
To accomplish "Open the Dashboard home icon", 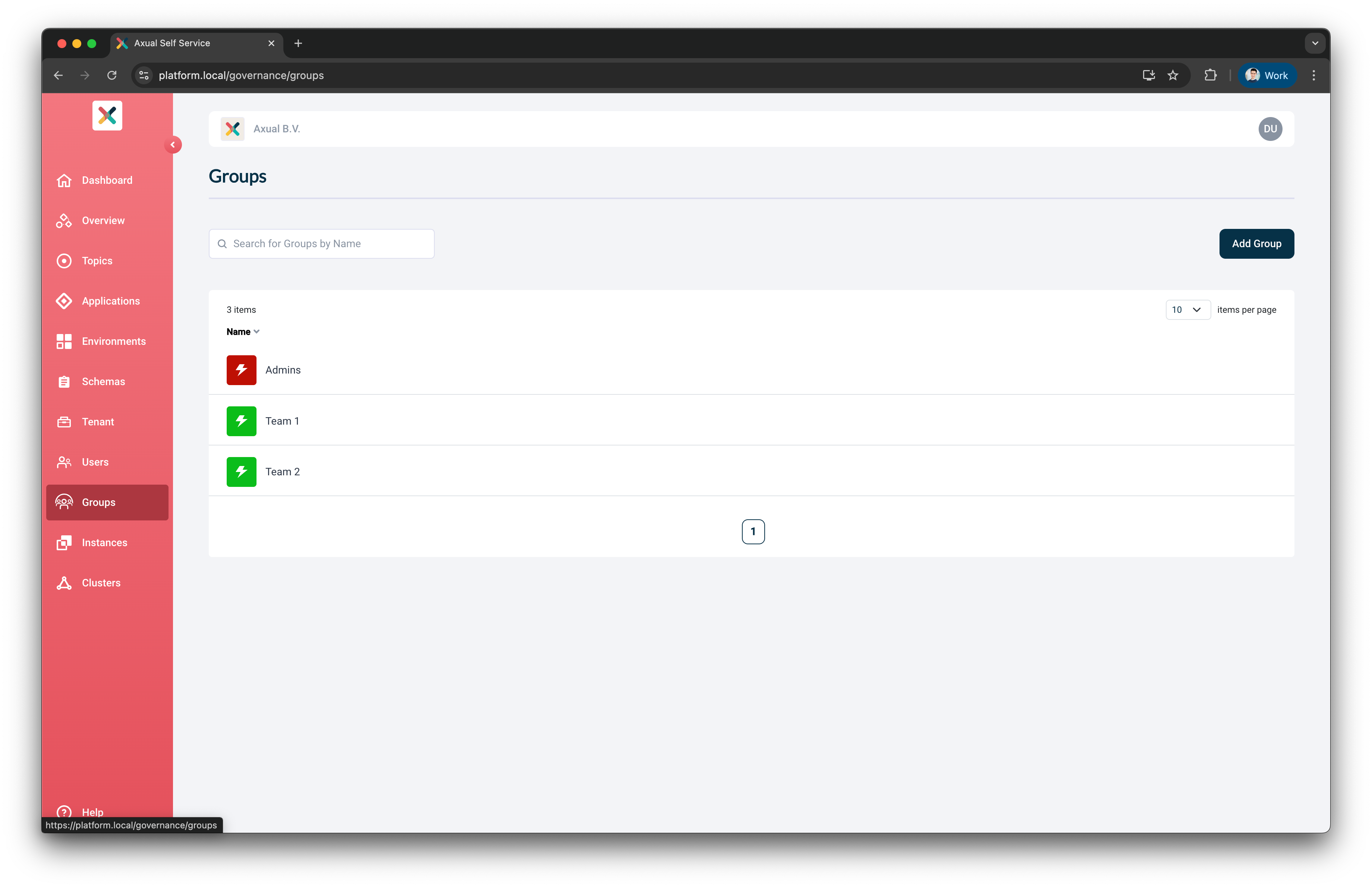I will point(64,180).
